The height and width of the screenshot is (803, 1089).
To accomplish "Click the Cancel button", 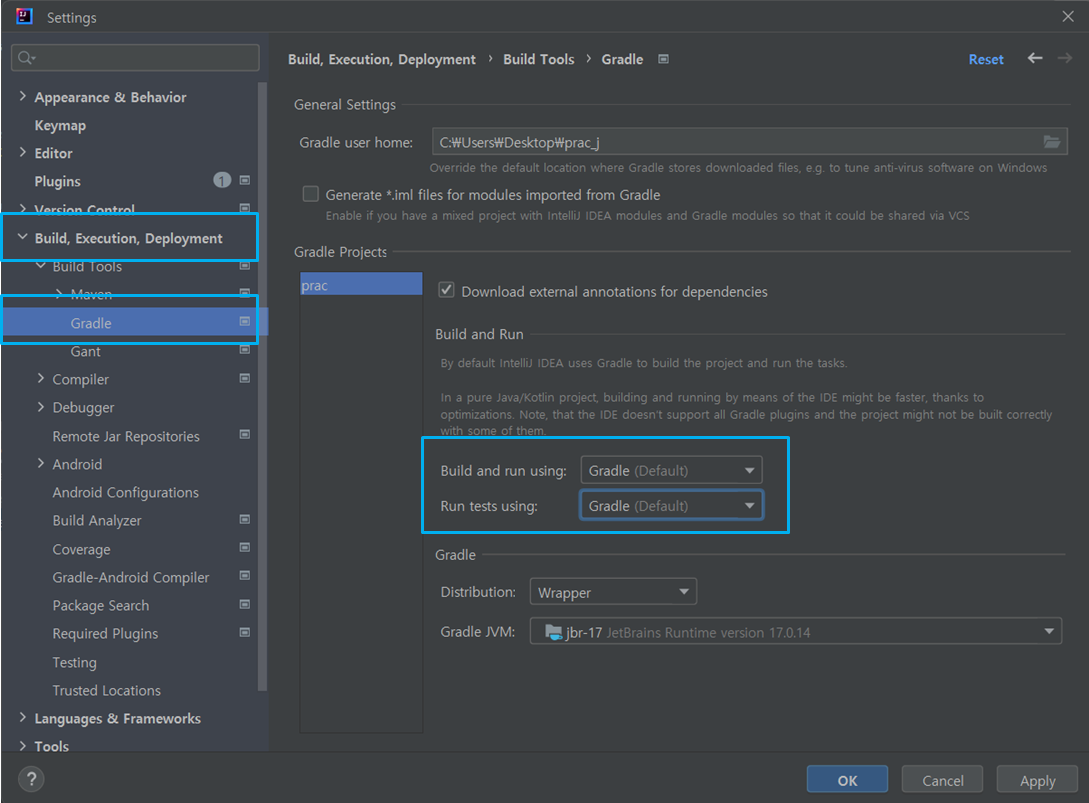I will 942,779.
